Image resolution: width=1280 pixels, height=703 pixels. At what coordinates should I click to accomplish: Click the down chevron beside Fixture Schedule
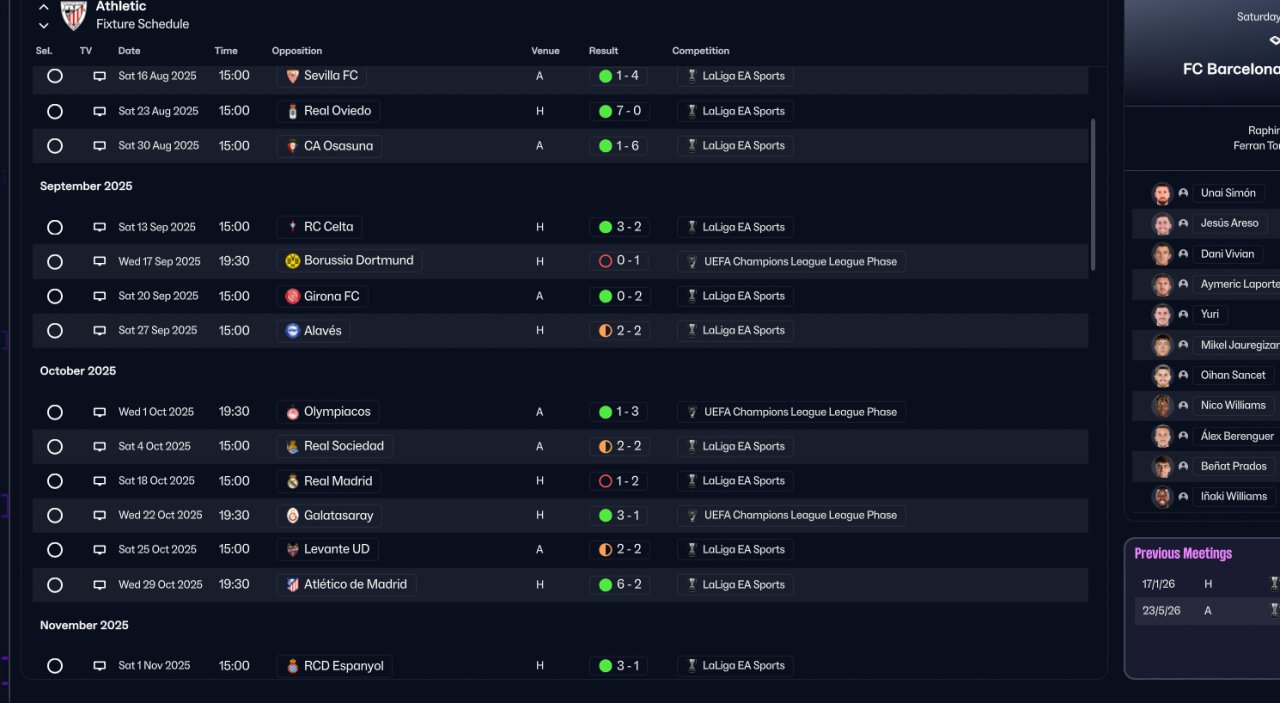[x=44, y=25]
